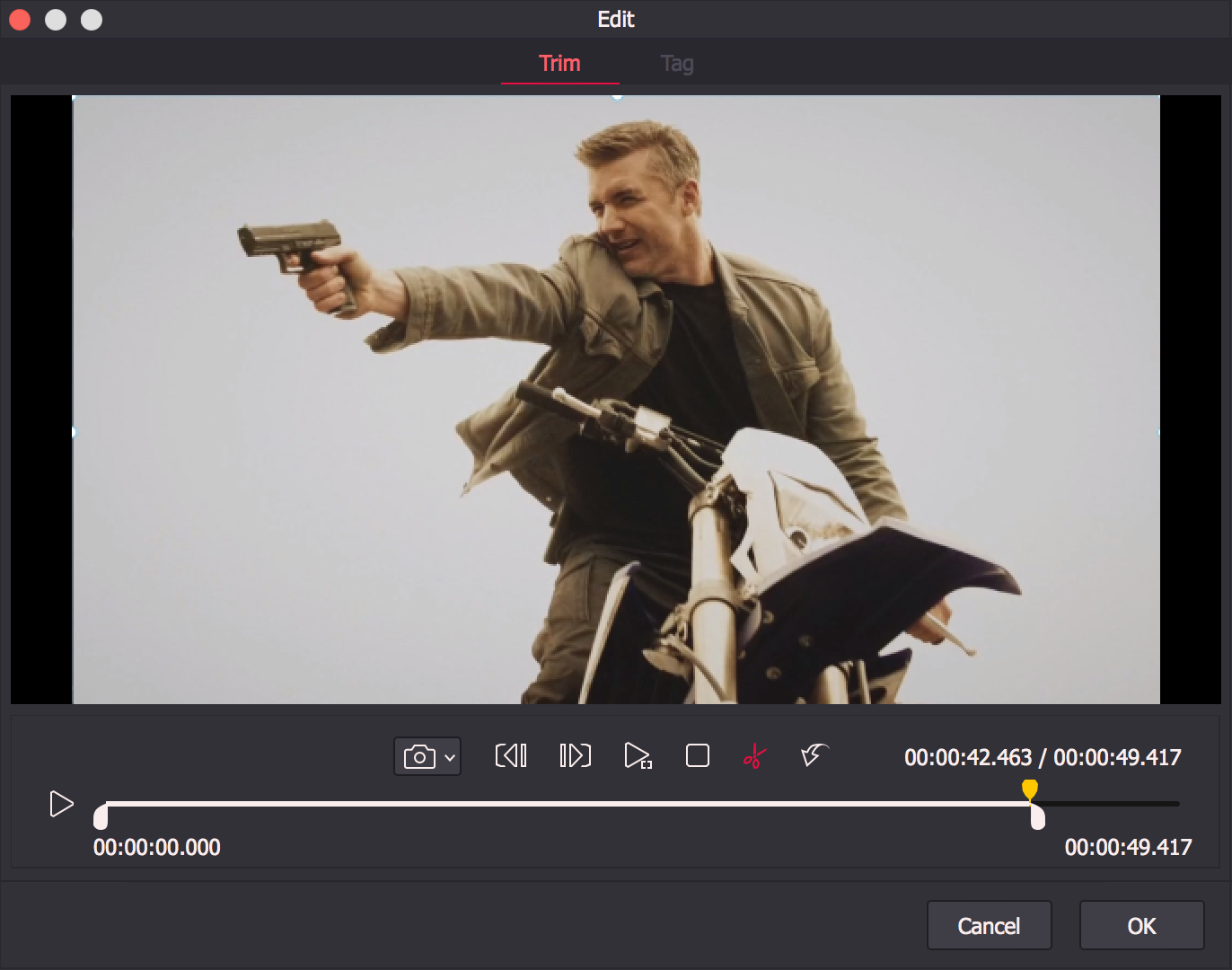Switch to the Trim tab
Image resolution: width=1232 pixels, height=970 pixels.
point(559,64)
